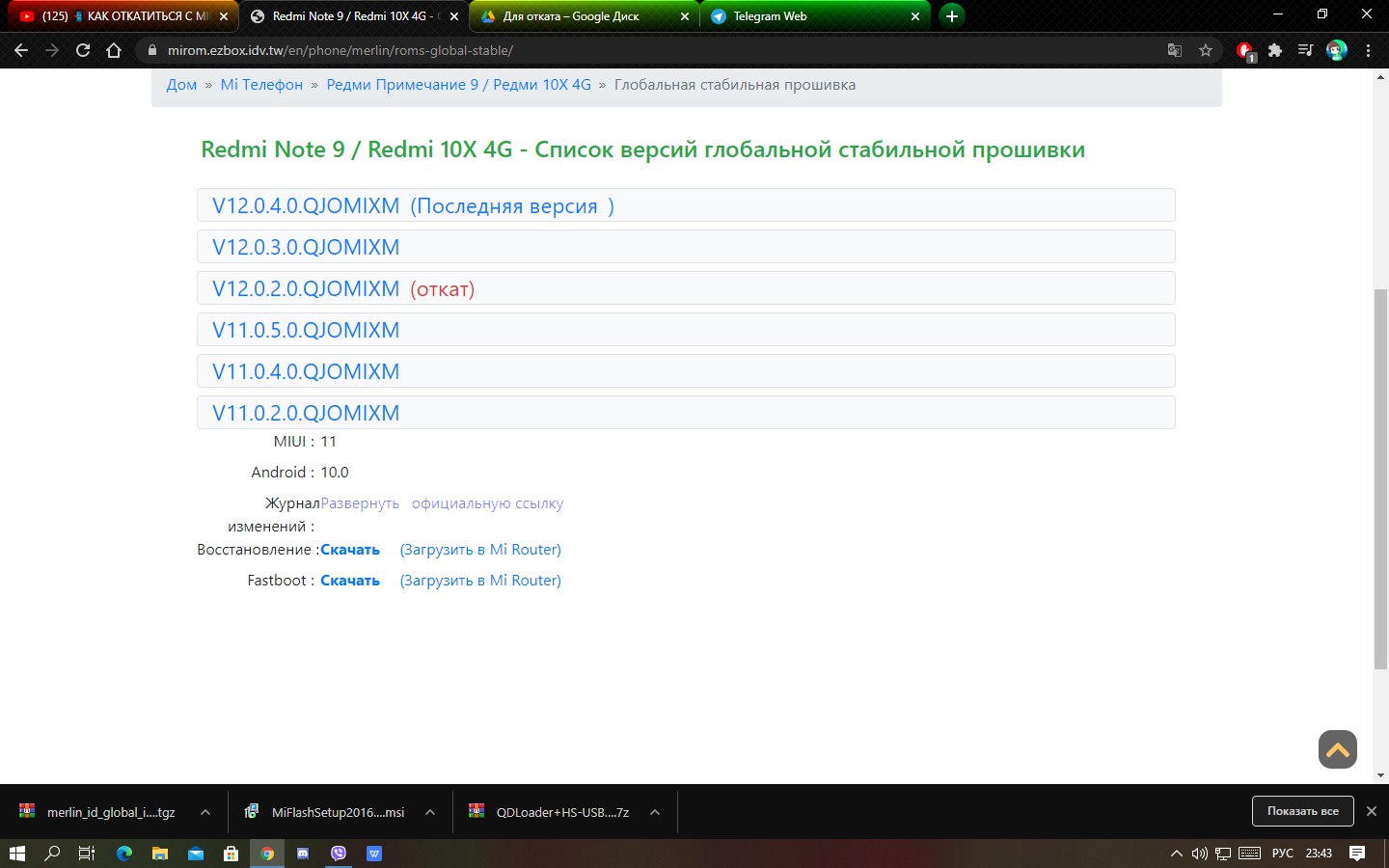Open the Windows Start menu
The height and width of the screenshot is (868, 1389).
[x=16, y=854]
